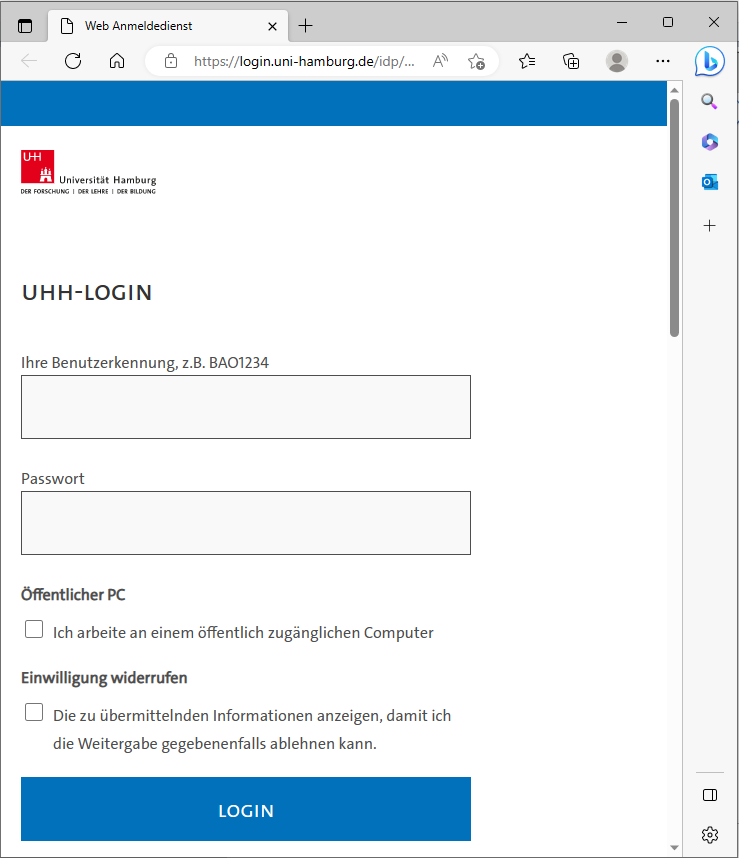
Task: Add this page to favorites
Action: pyautogui.click(x=476, y=61)
